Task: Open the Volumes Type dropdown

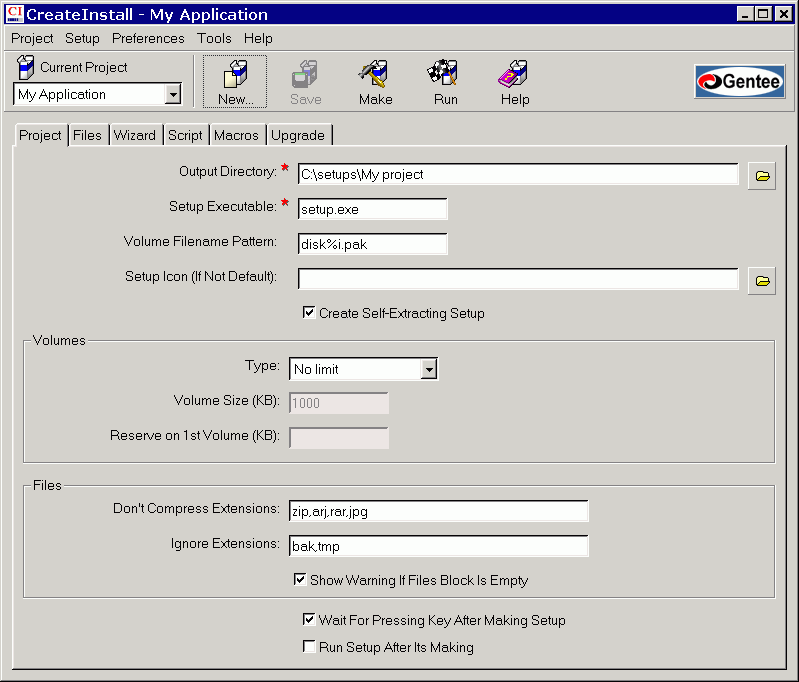Action: click(429, 369)
